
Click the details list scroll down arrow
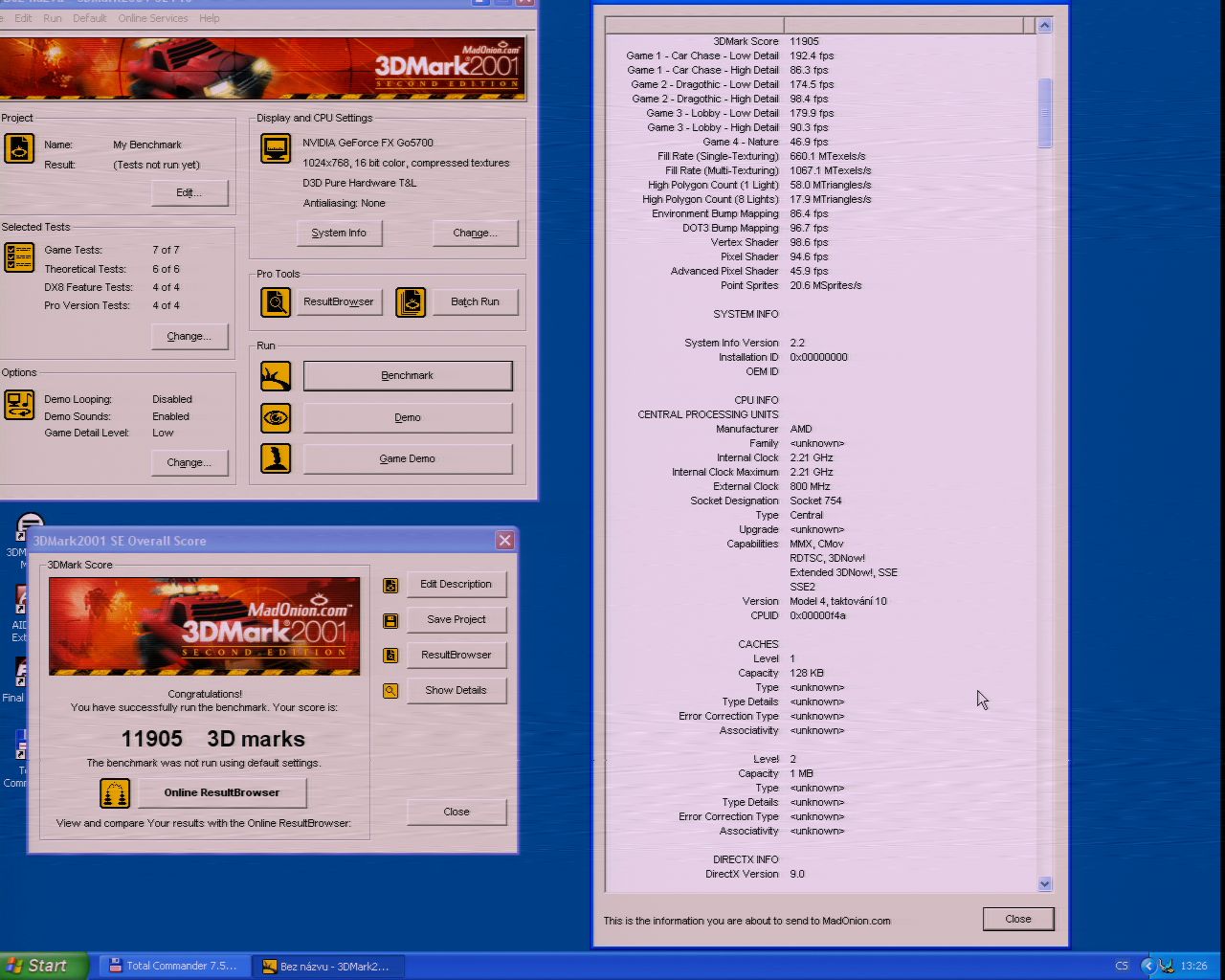click(1044, 884)
